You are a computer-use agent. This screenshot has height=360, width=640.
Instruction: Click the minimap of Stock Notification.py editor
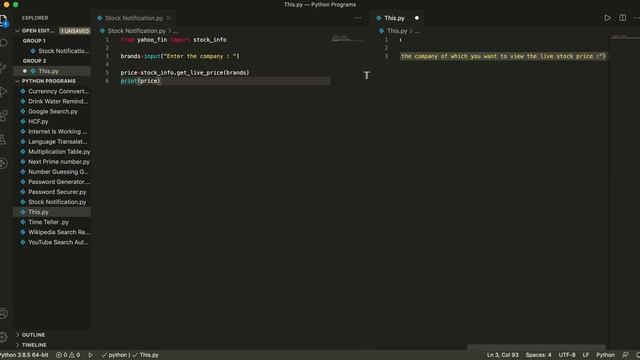pos(347,39)
